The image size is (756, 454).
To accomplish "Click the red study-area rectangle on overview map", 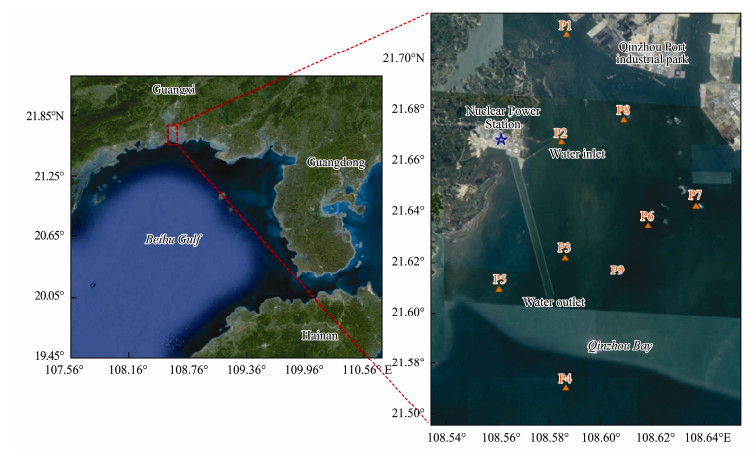I will tap(173, 134).
